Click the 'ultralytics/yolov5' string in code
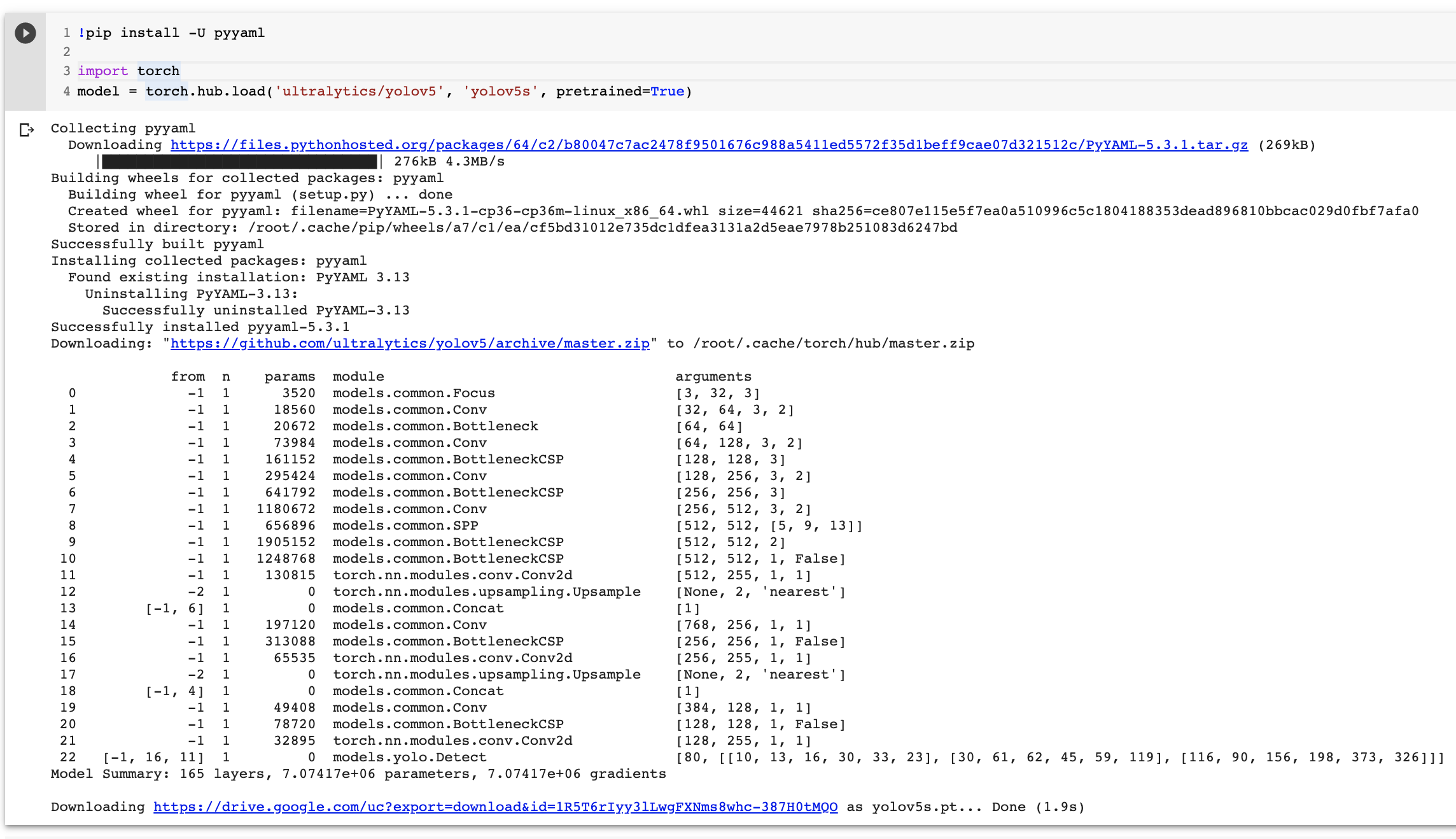 [359, 92]
